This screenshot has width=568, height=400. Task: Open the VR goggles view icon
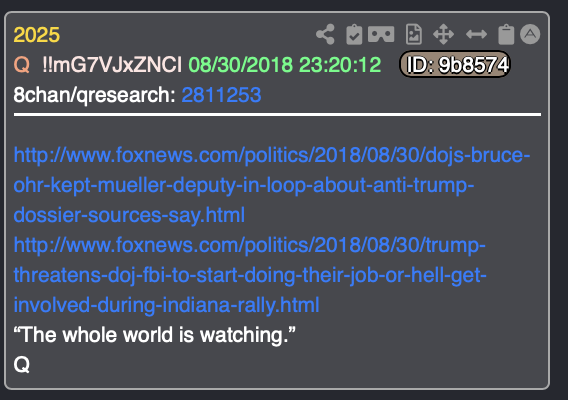pos(381,34)
